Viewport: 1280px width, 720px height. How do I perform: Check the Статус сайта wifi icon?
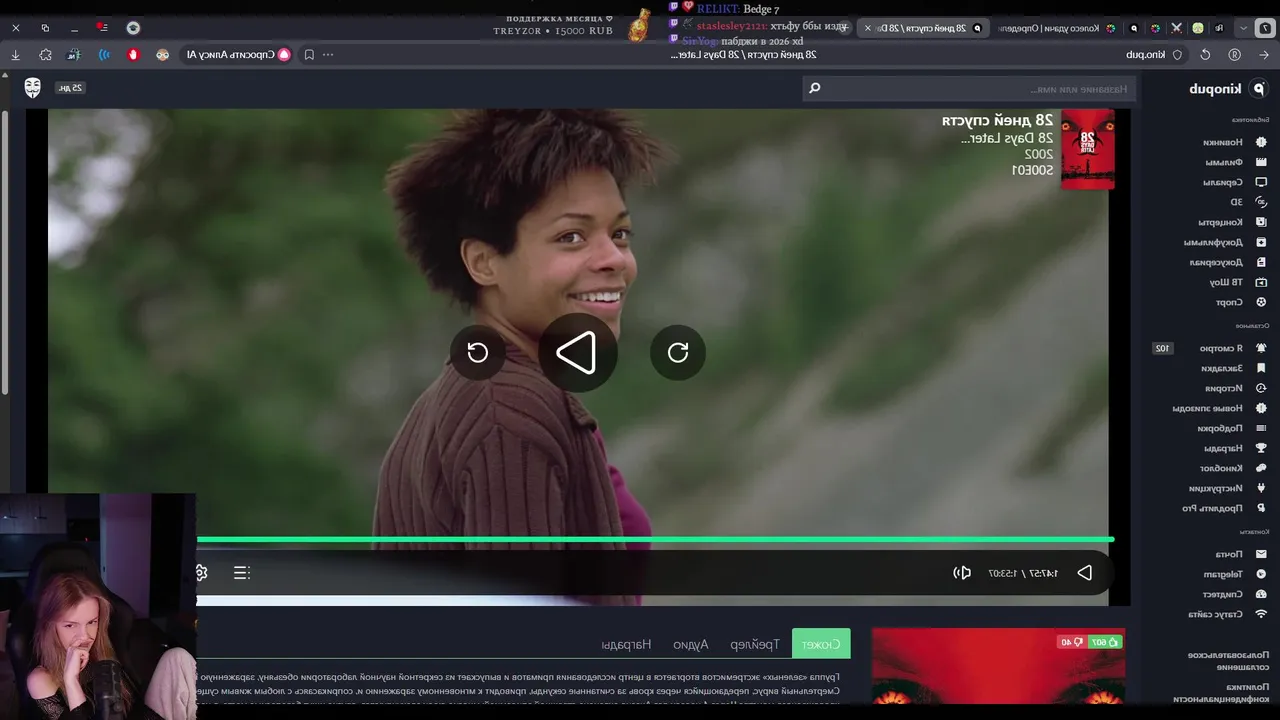tap(1261, 614)
